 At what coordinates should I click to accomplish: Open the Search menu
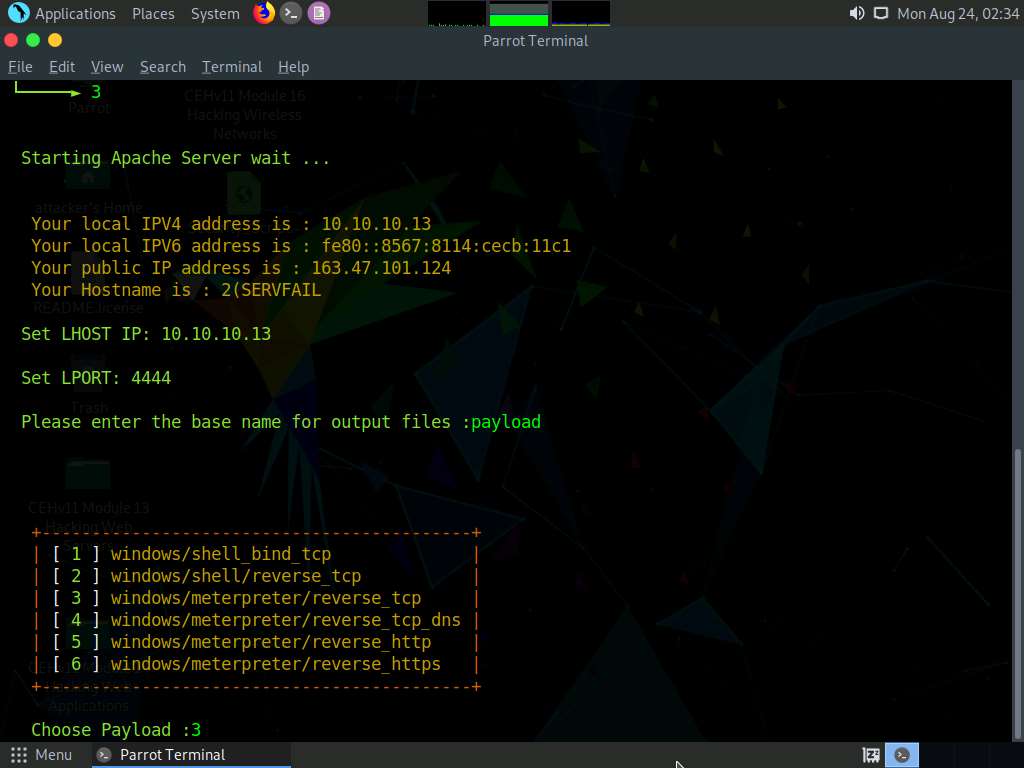(163, 67)
